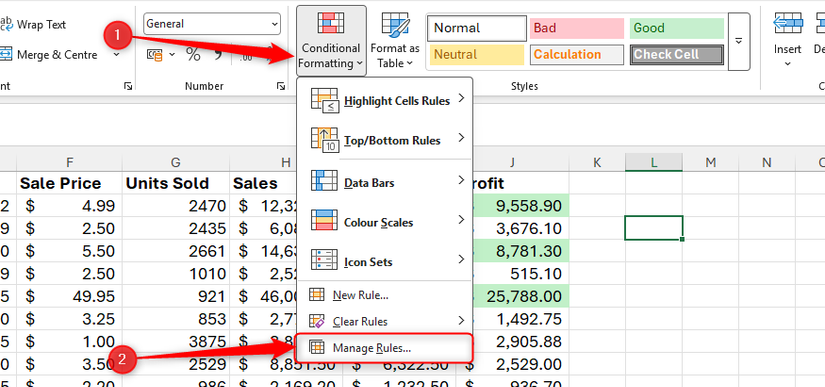The image size is (825, 387).
Task: Click the Data Bars icon
Action: point(324,180)
